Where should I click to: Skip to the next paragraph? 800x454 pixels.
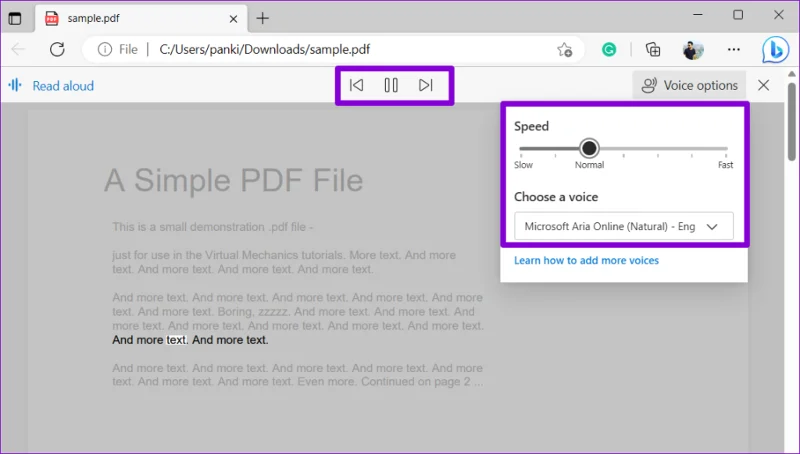(x=426, y=85)
